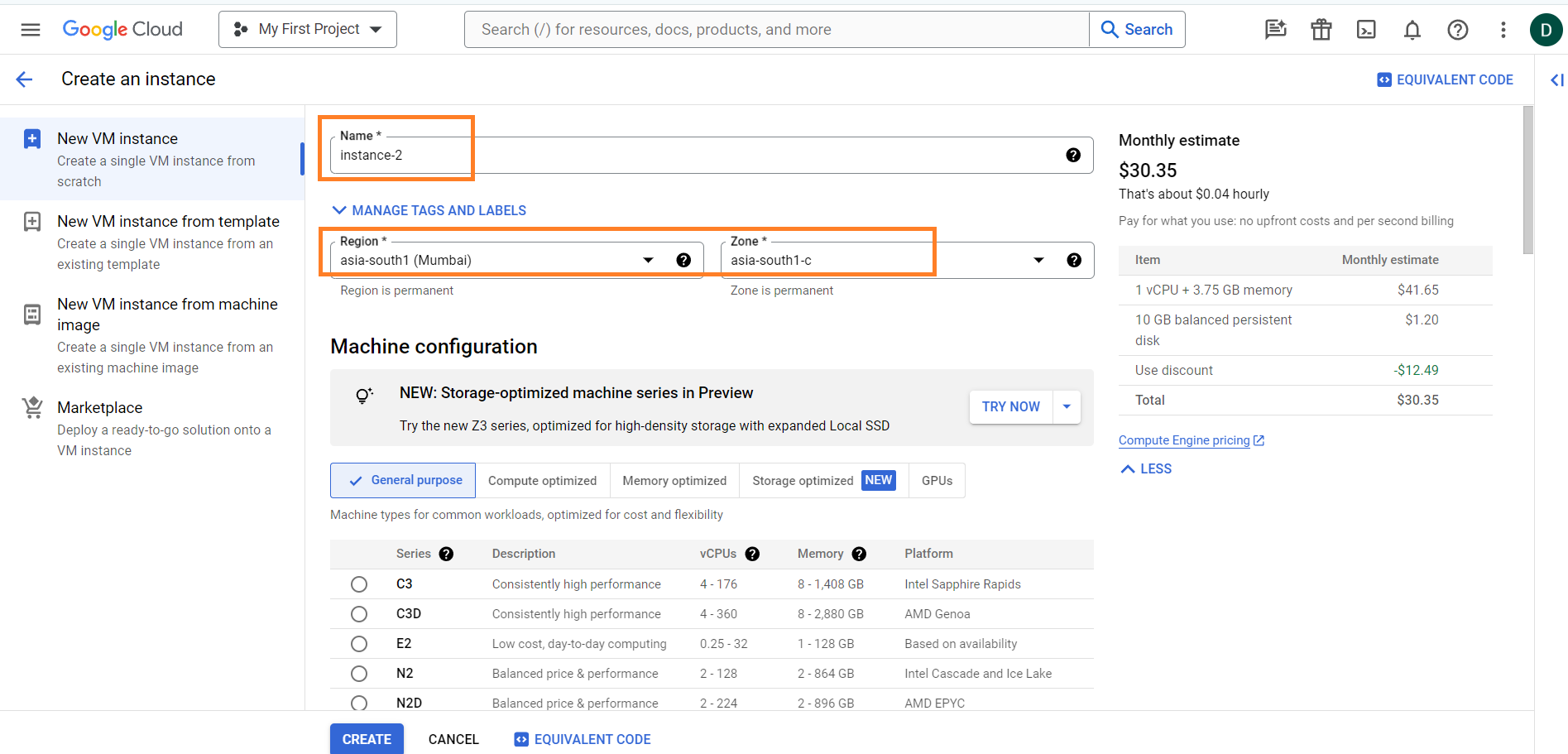This screenshot has height=754, width=1568.
Task: Show help for the Region field
Action: coord(683,260)
